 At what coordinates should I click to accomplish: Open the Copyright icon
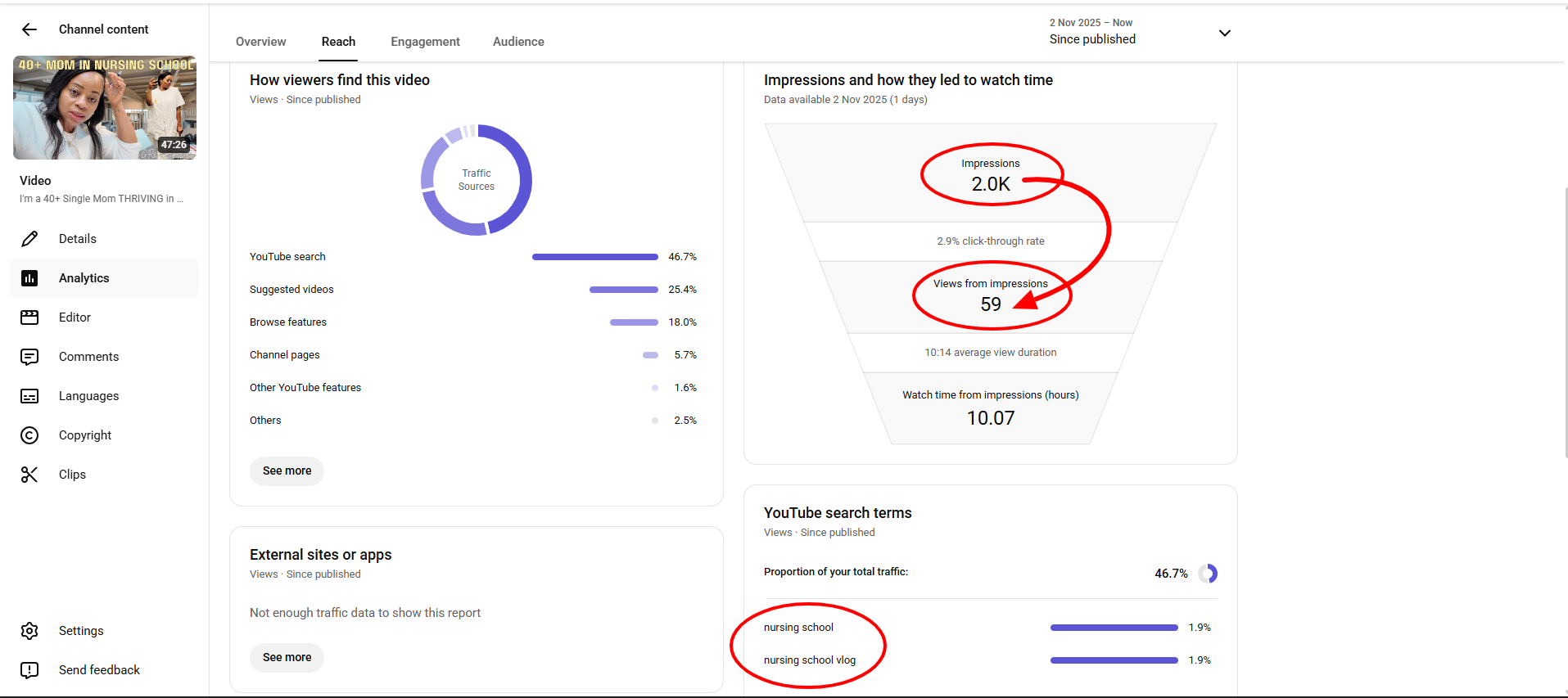pos(29,435)
